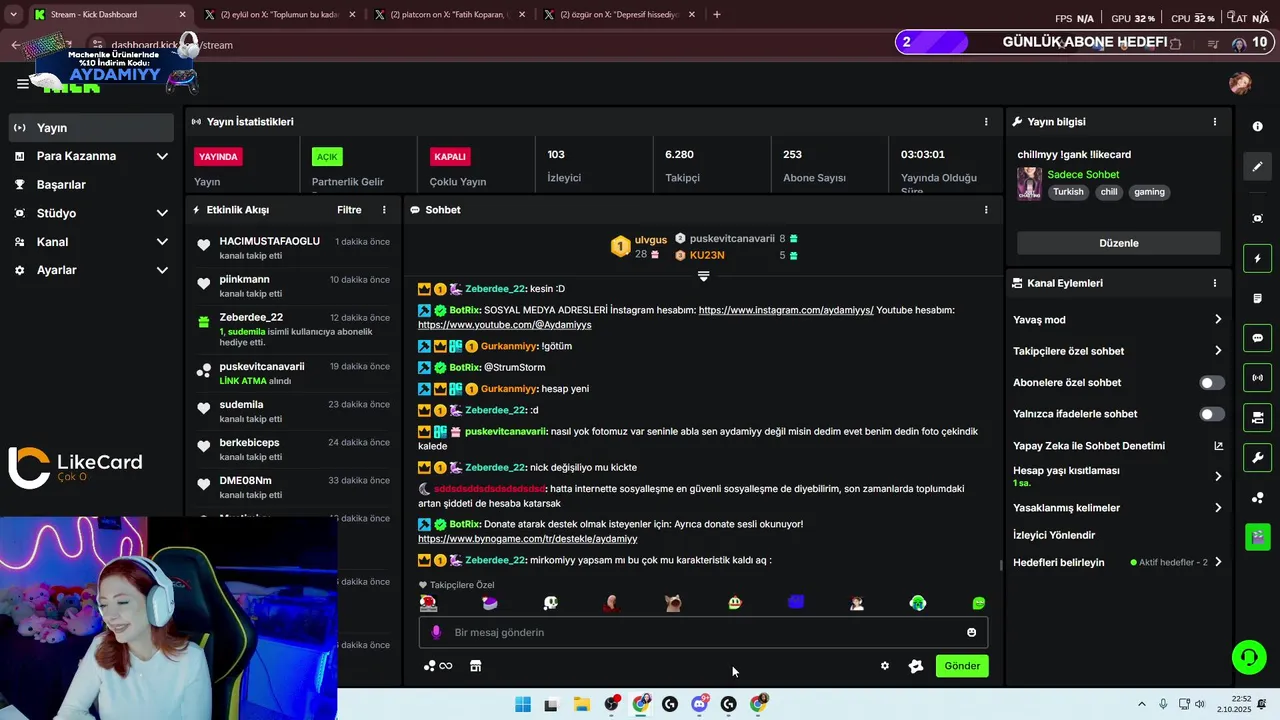This screenshot has height=720, width=1280.
Task: Click the shop storefront icon below chat
Action: click(475, 666)
